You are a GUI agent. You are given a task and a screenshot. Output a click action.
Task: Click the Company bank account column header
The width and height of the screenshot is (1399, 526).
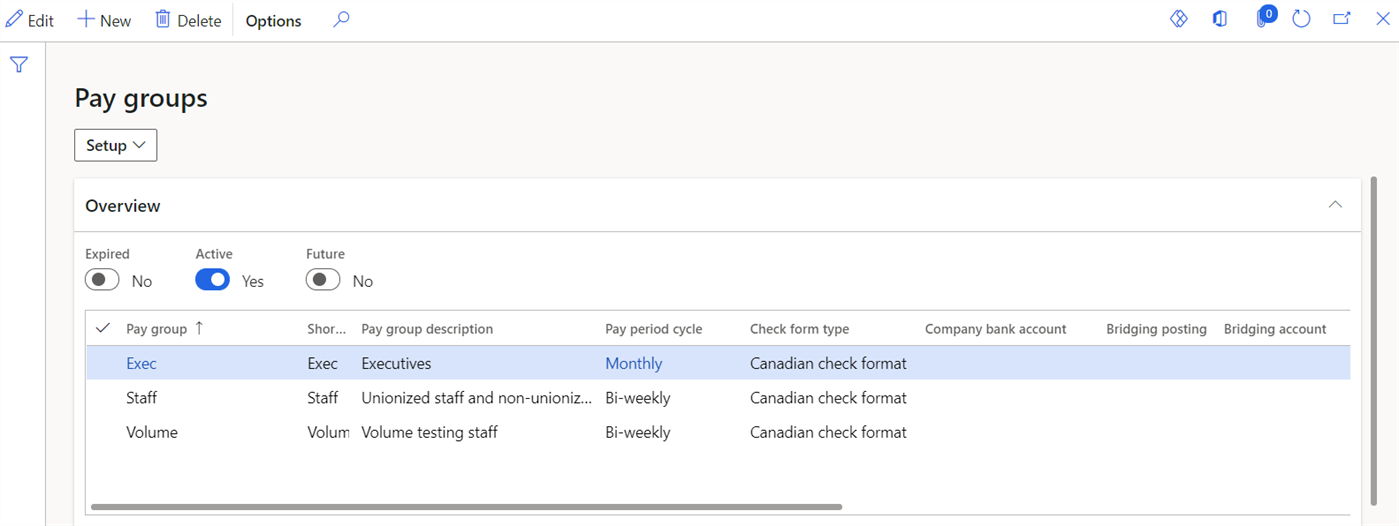995,329
